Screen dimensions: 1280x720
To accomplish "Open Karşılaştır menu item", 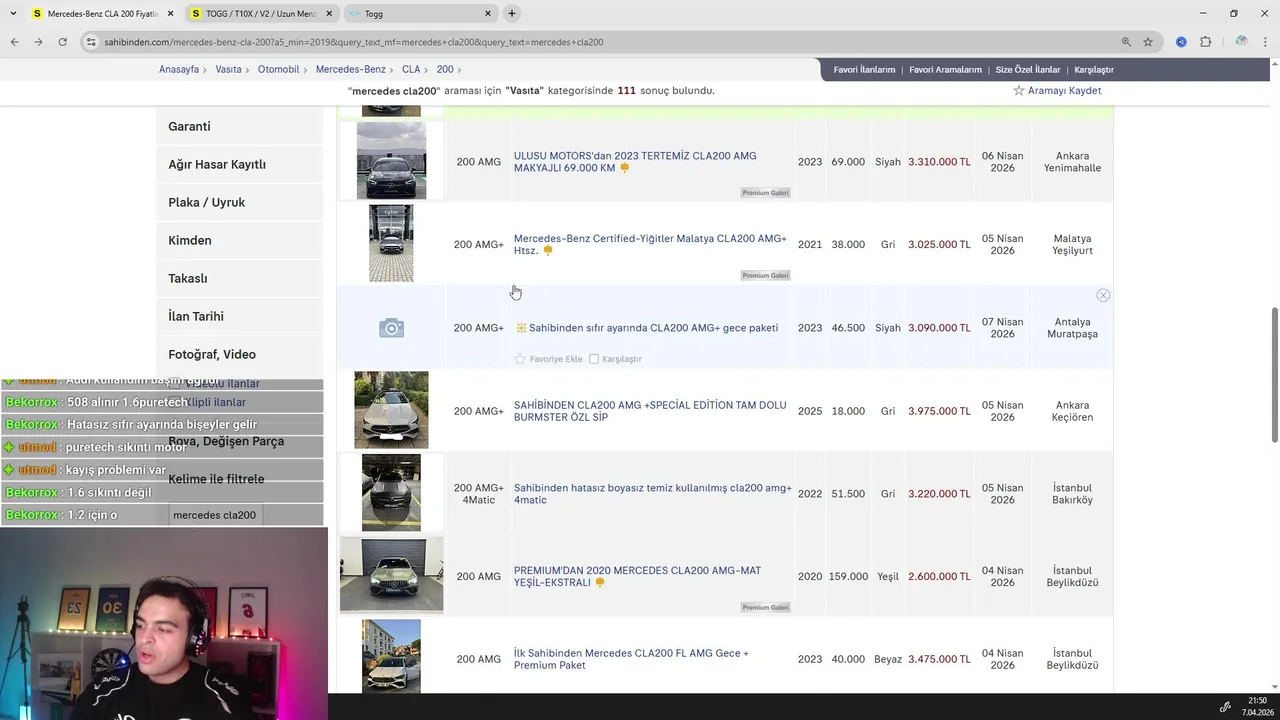I will tap(1094, 70).
